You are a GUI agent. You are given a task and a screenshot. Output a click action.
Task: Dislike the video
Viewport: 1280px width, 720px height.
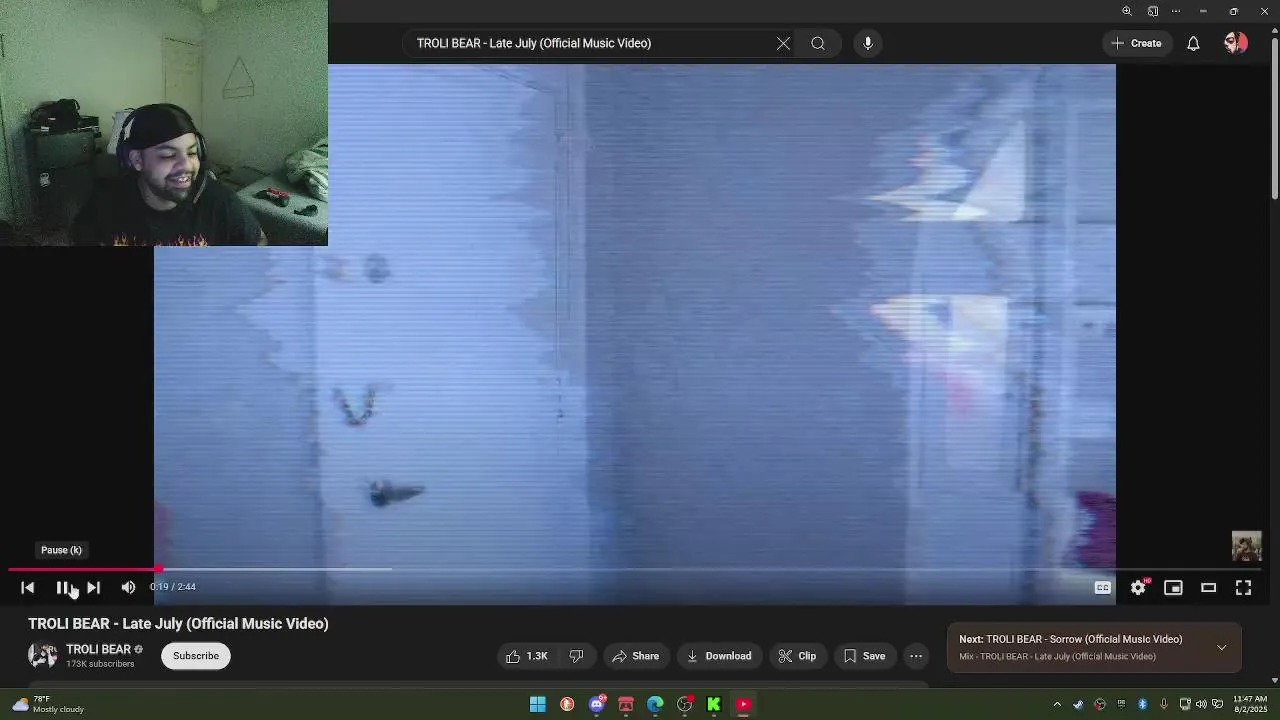point(576,656)
